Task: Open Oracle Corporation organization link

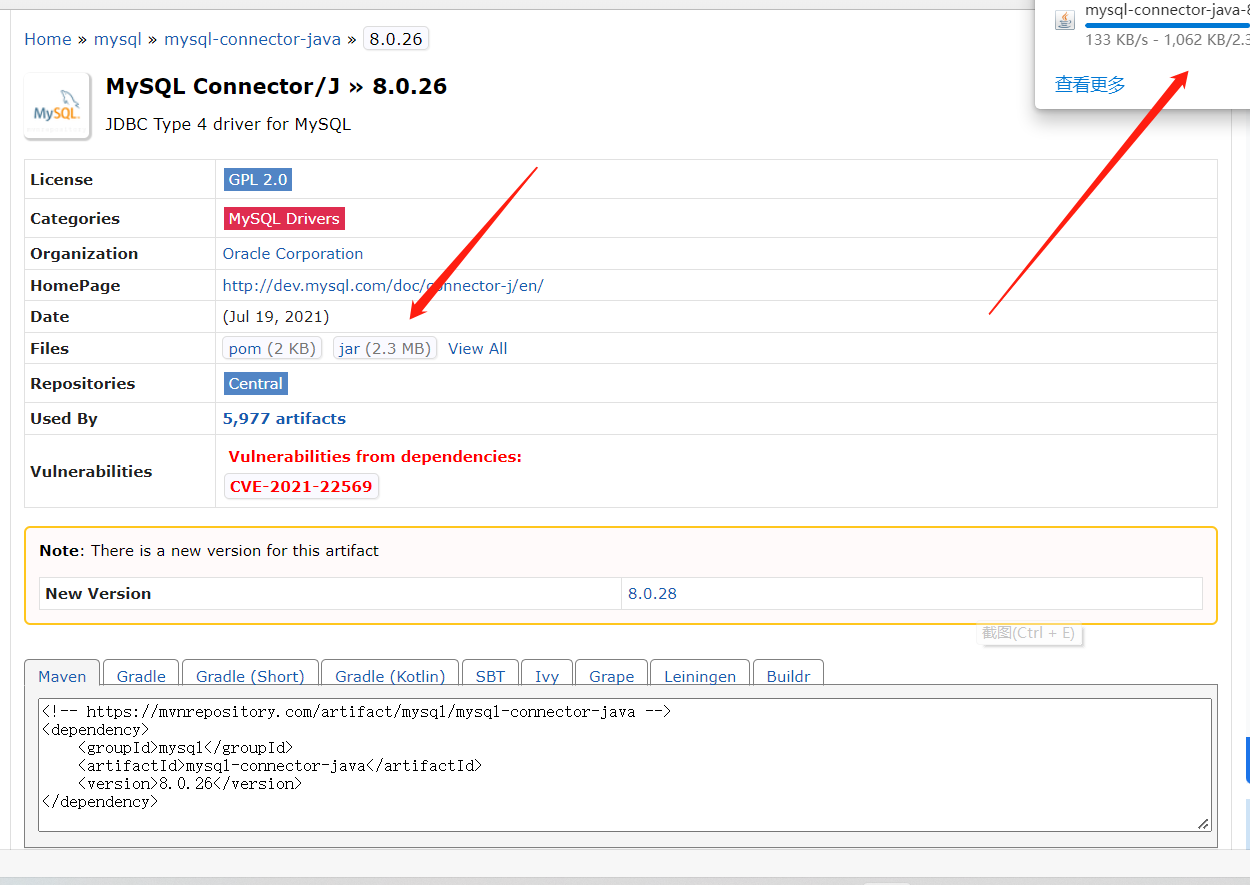Action: click(293, 254)
